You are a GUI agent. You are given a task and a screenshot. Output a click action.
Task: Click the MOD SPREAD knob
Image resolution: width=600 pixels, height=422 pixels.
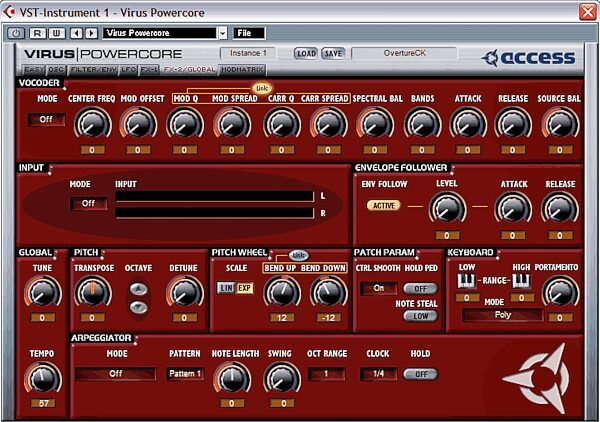(x=232, y=124)
